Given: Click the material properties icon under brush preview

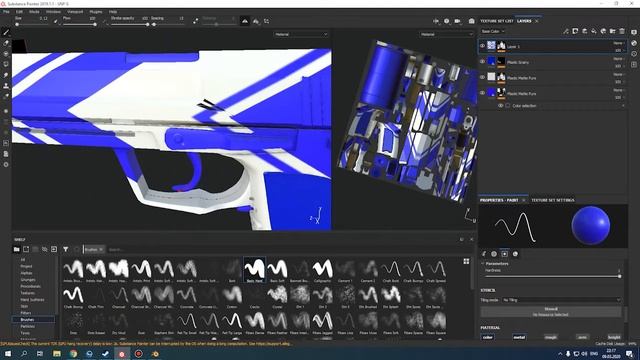Looking at the screenshot, I should coord(515,254).
